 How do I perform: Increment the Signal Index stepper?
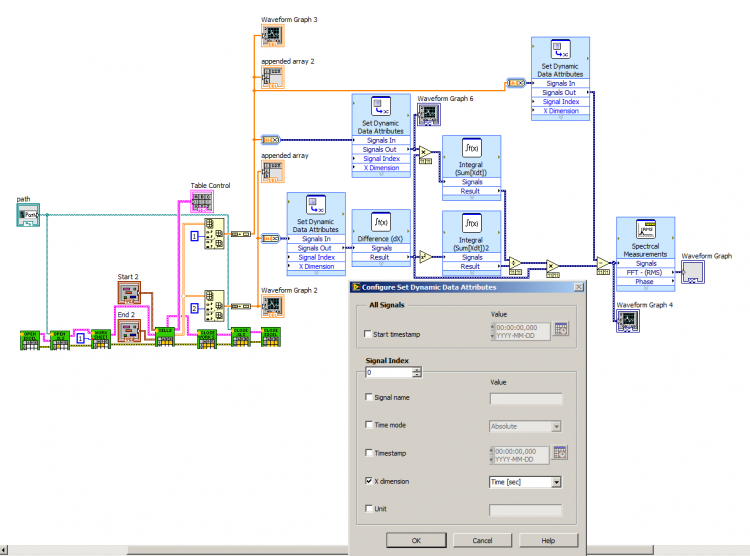pyautogui.click(x=417, y=370)
